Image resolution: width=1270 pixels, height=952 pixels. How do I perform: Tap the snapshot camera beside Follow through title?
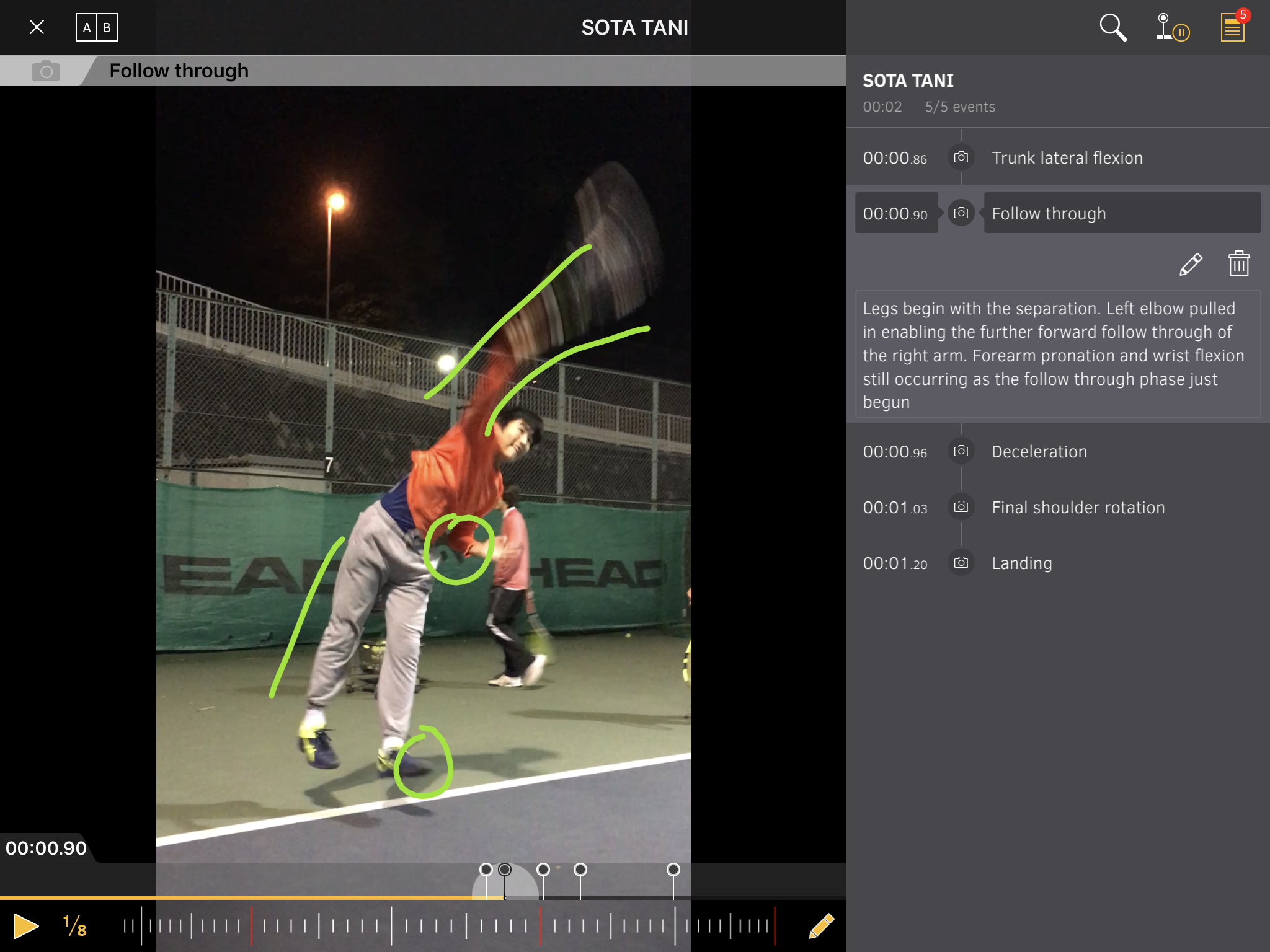45,71
